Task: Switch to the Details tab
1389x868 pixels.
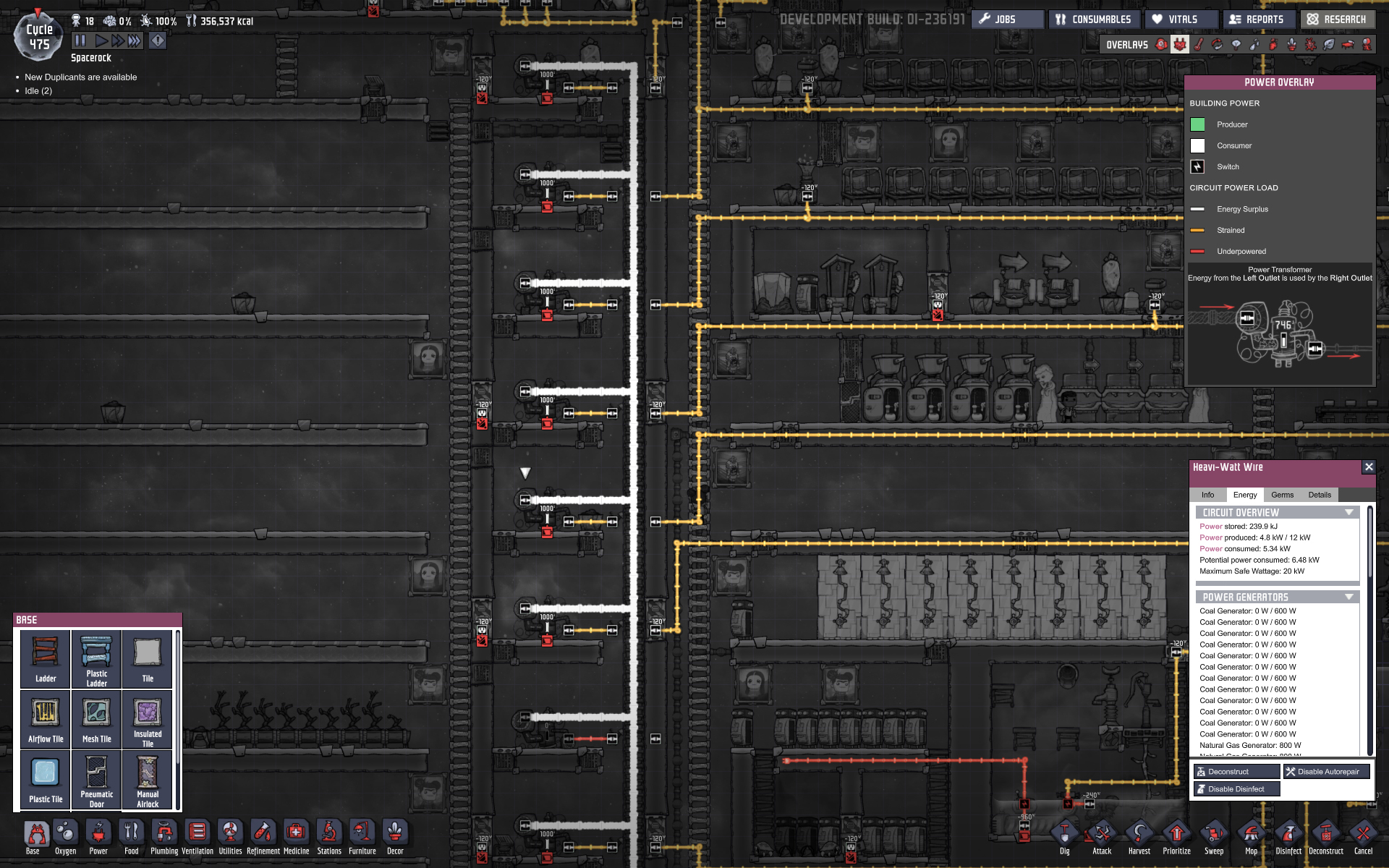Action: click(1319, 495)
